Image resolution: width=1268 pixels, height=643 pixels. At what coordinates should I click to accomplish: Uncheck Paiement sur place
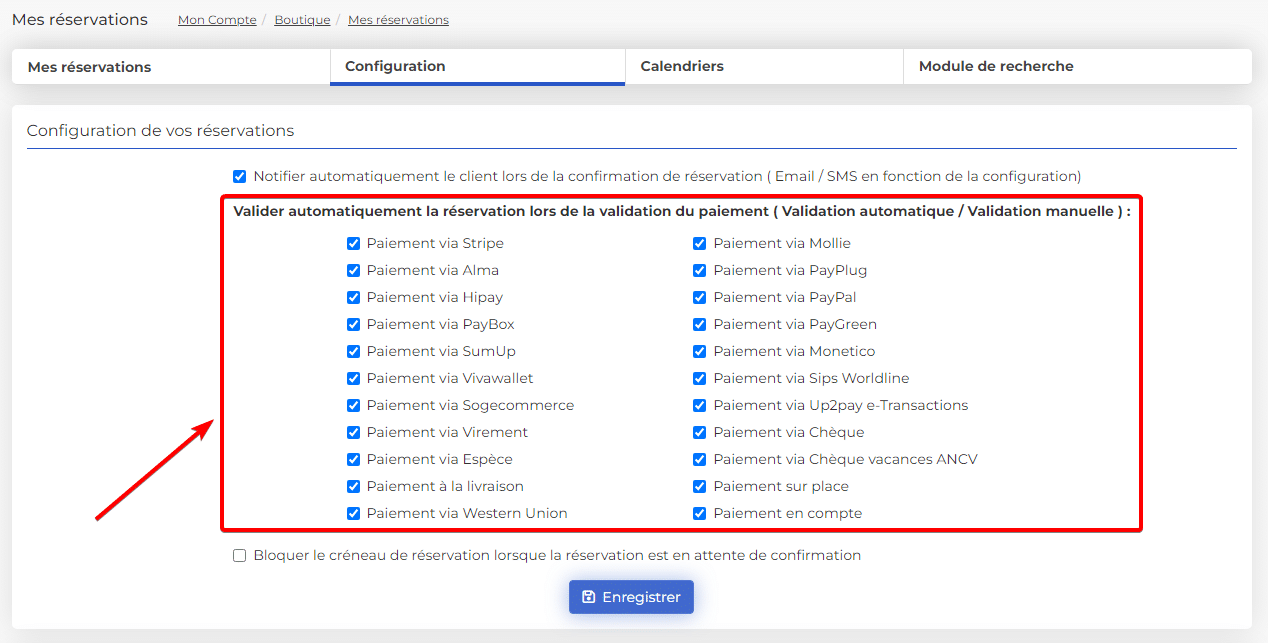[x=700, y=486]
